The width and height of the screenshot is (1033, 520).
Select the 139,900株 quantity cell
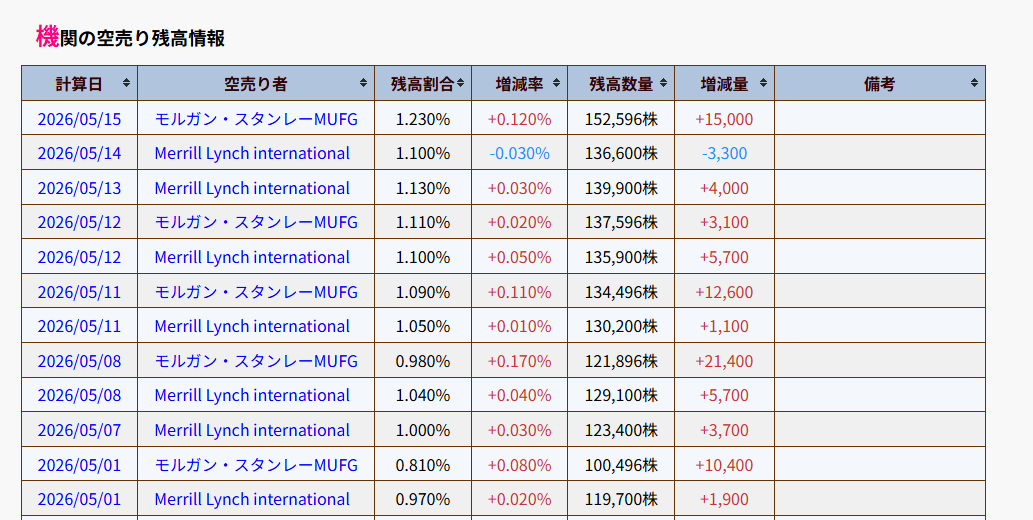621,188
